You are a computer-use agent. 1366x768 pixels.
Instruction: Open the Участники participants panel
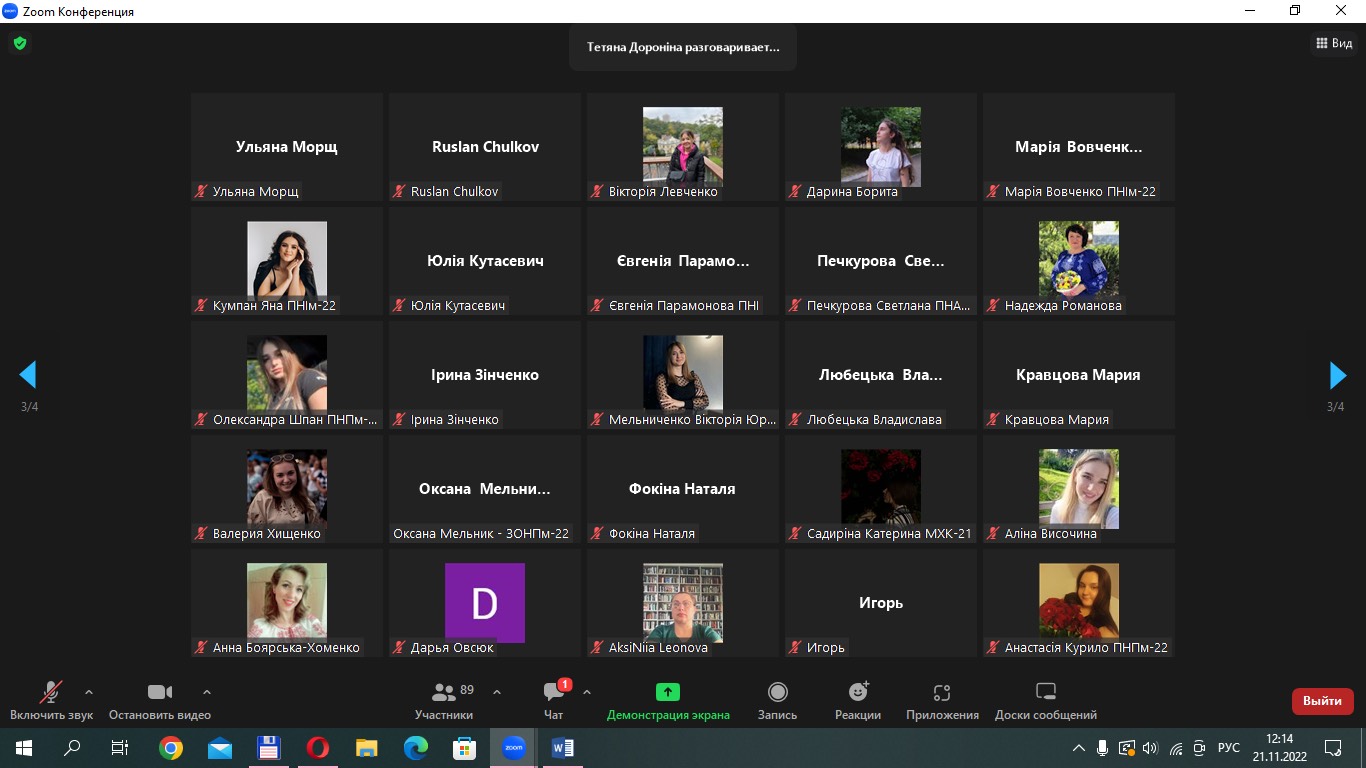click(444, 700)
